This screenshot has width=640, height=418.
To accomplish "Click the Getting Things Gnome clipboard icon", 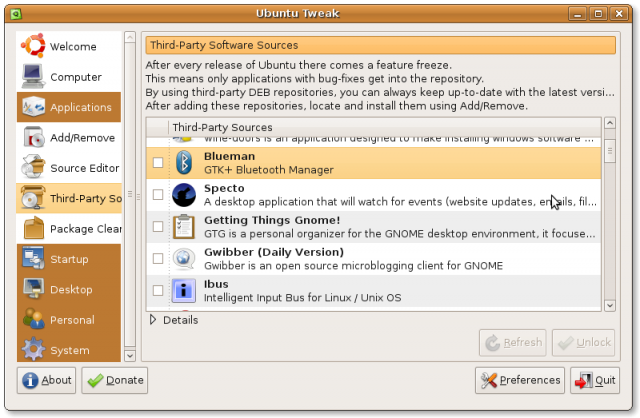I will pos(184,227).
